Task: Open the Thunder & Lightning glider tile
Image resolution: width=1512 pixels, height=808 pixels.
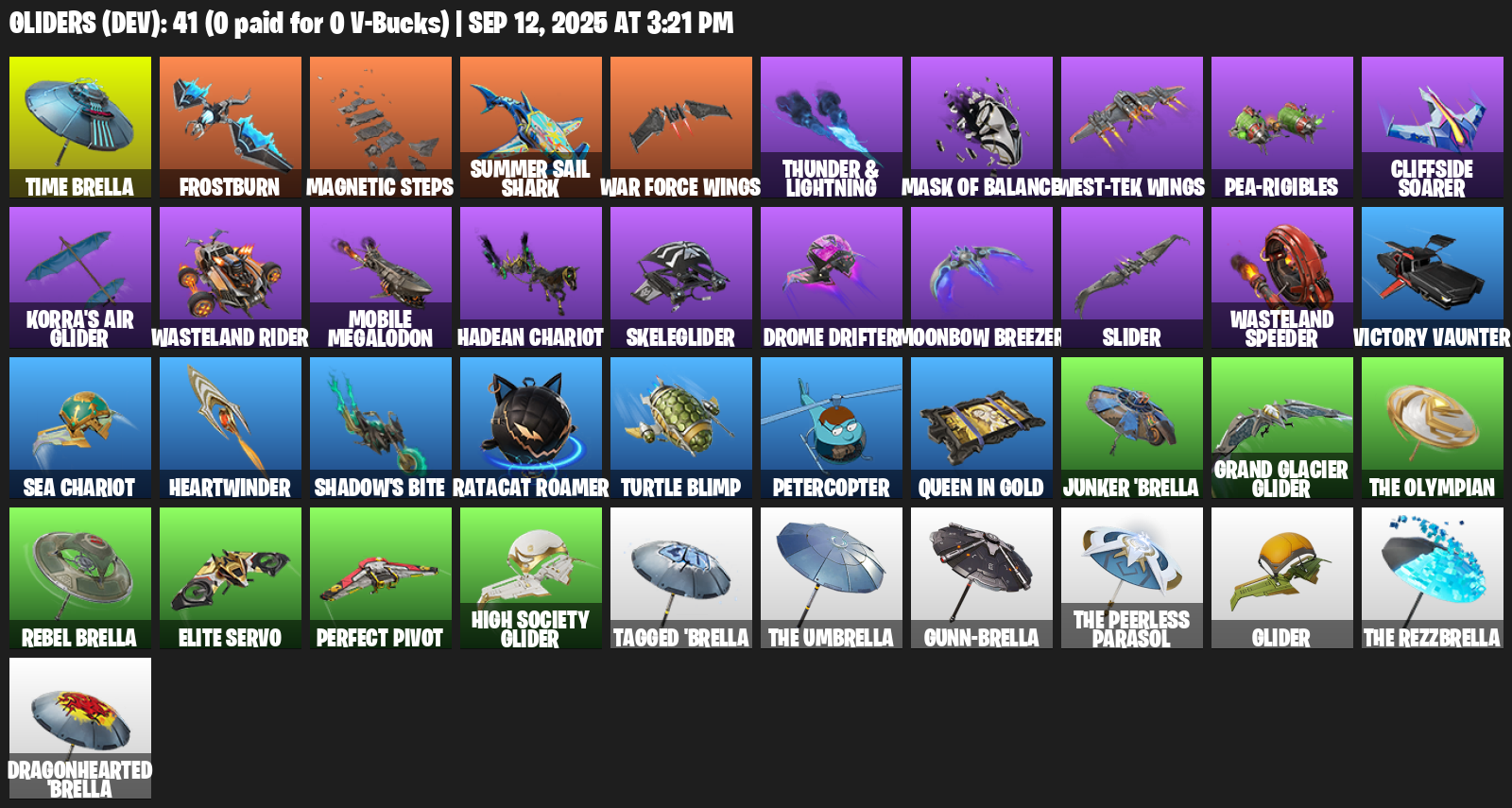Action: [832, 128]
